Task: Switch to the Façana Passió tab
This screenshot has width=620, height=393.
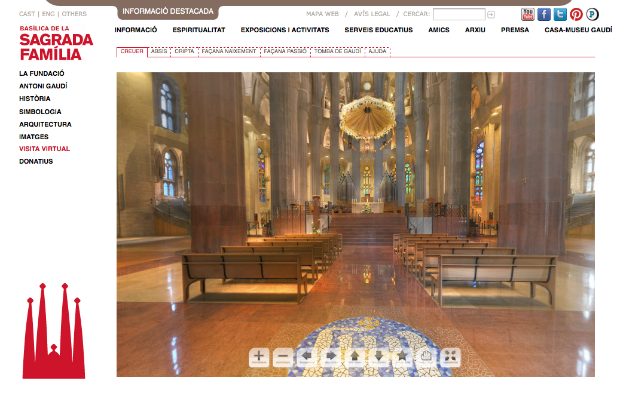Action: click(x=285, y=51)
